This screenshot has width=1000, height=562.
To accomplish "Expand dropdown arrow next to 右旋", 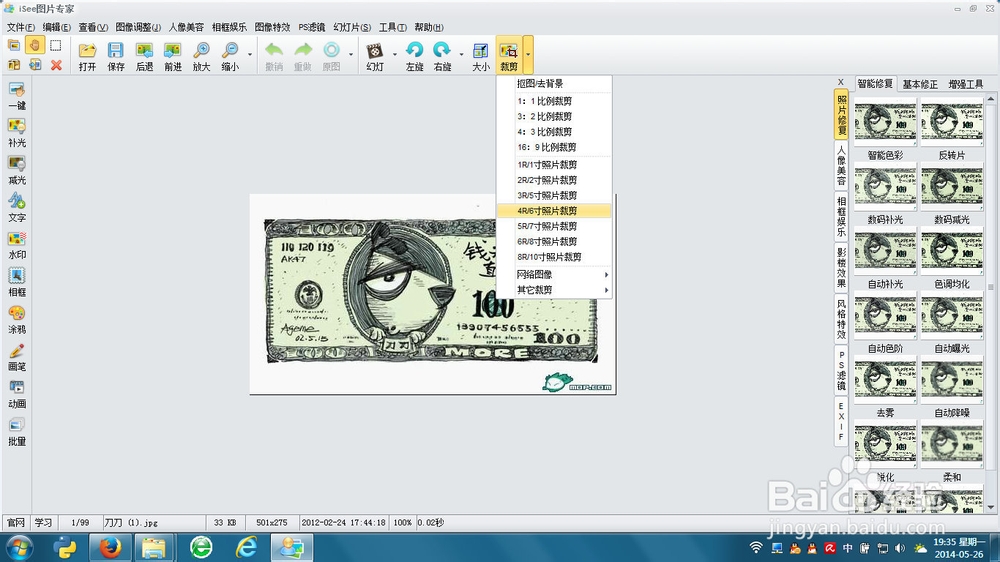I will (462, 54).
